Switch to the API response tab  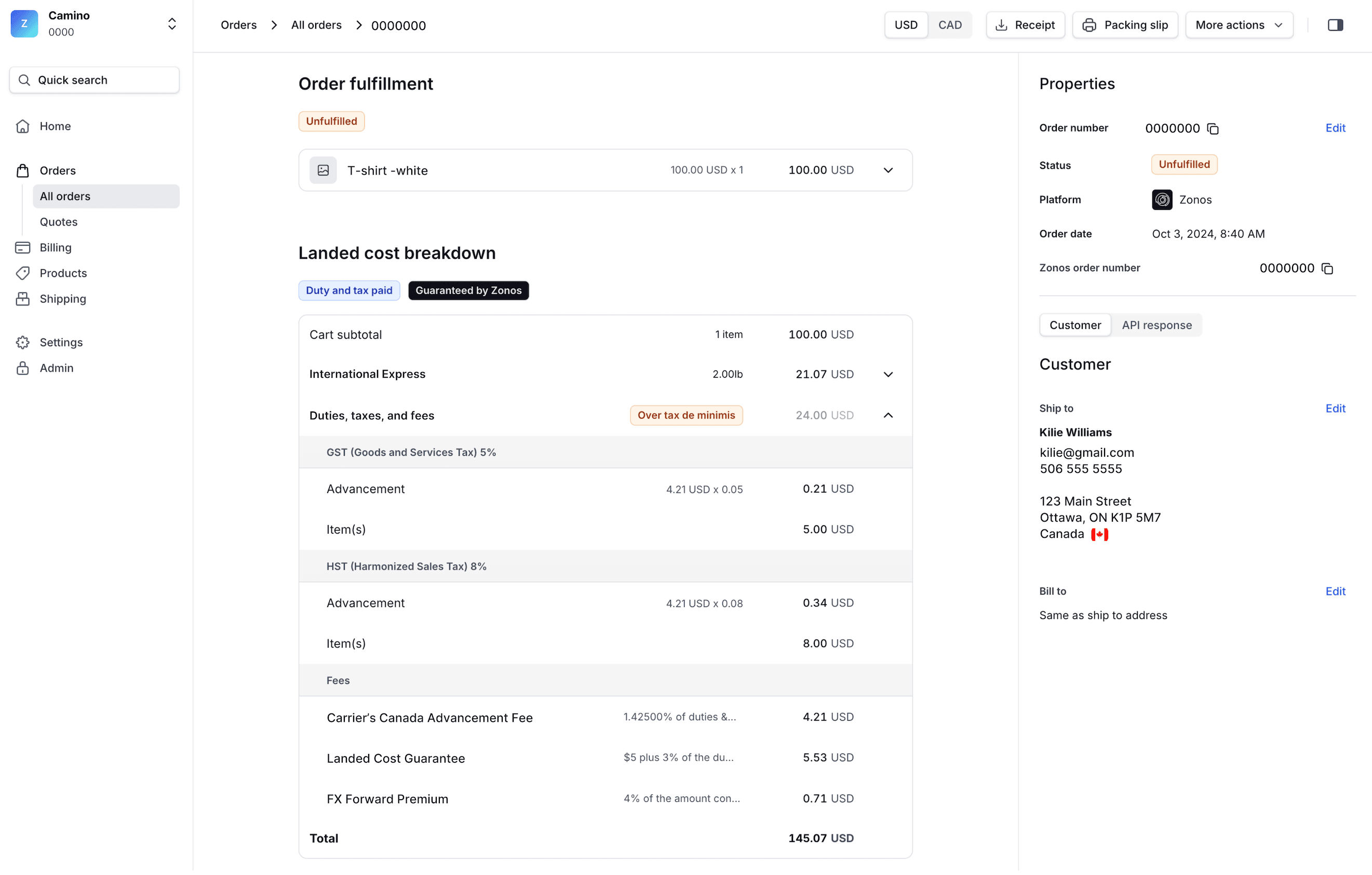tap(1158, 325)
